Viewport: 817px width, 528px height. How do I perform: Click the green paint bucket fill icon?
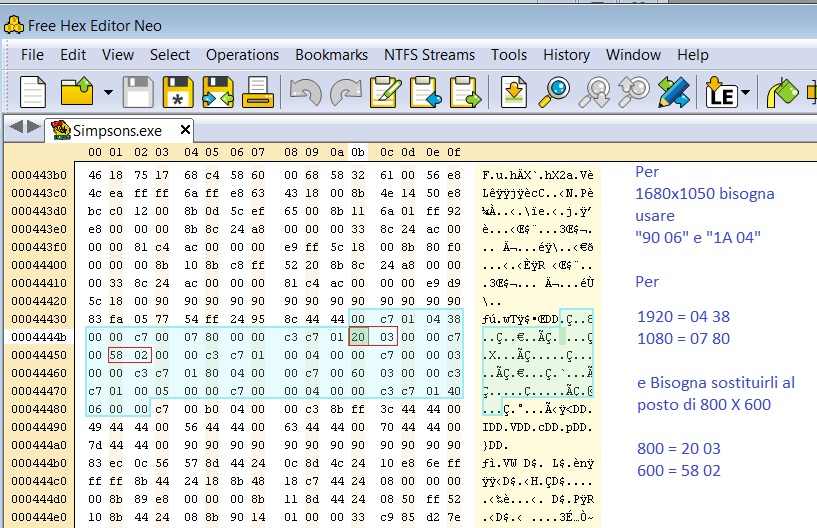pyautogui.click(x=782, y=92)
